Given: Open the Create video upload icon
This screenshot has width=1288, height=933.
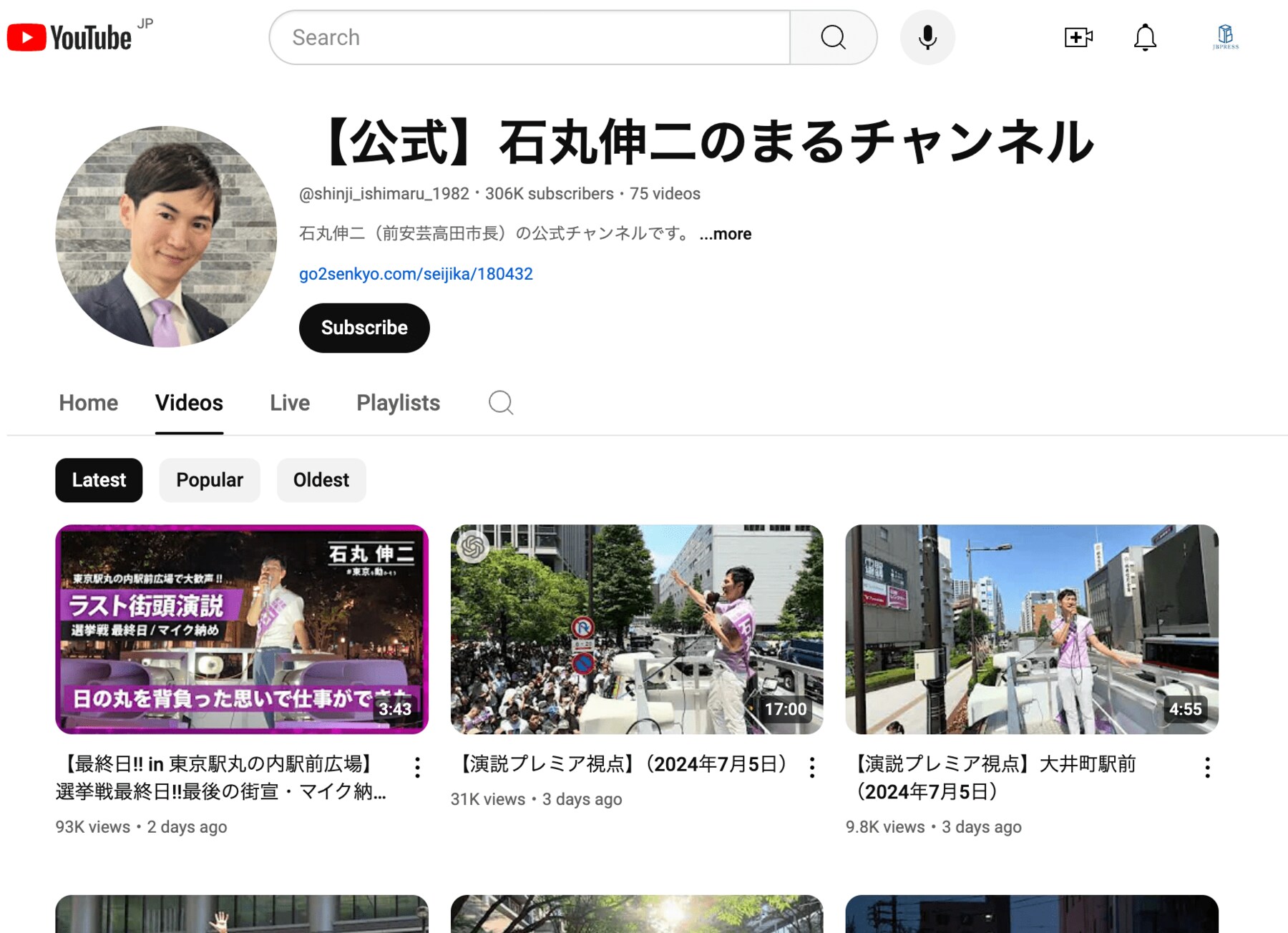Looking at the screenshot, I should (1078, 36).
